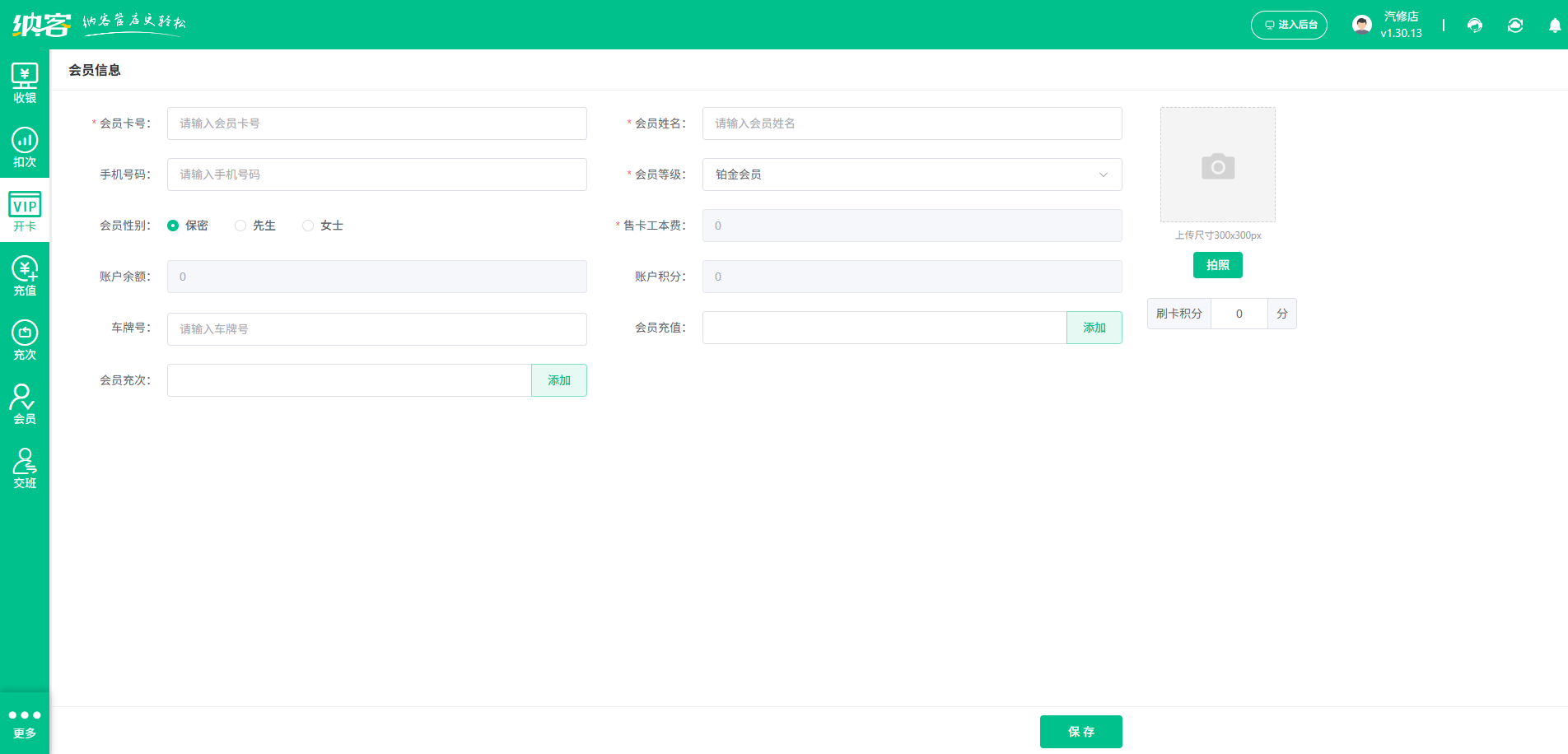The height and width of the screenshot is (754, 1568).
Task: Expand the 会员等级 dropdown
Action: (x=912, y=175)
